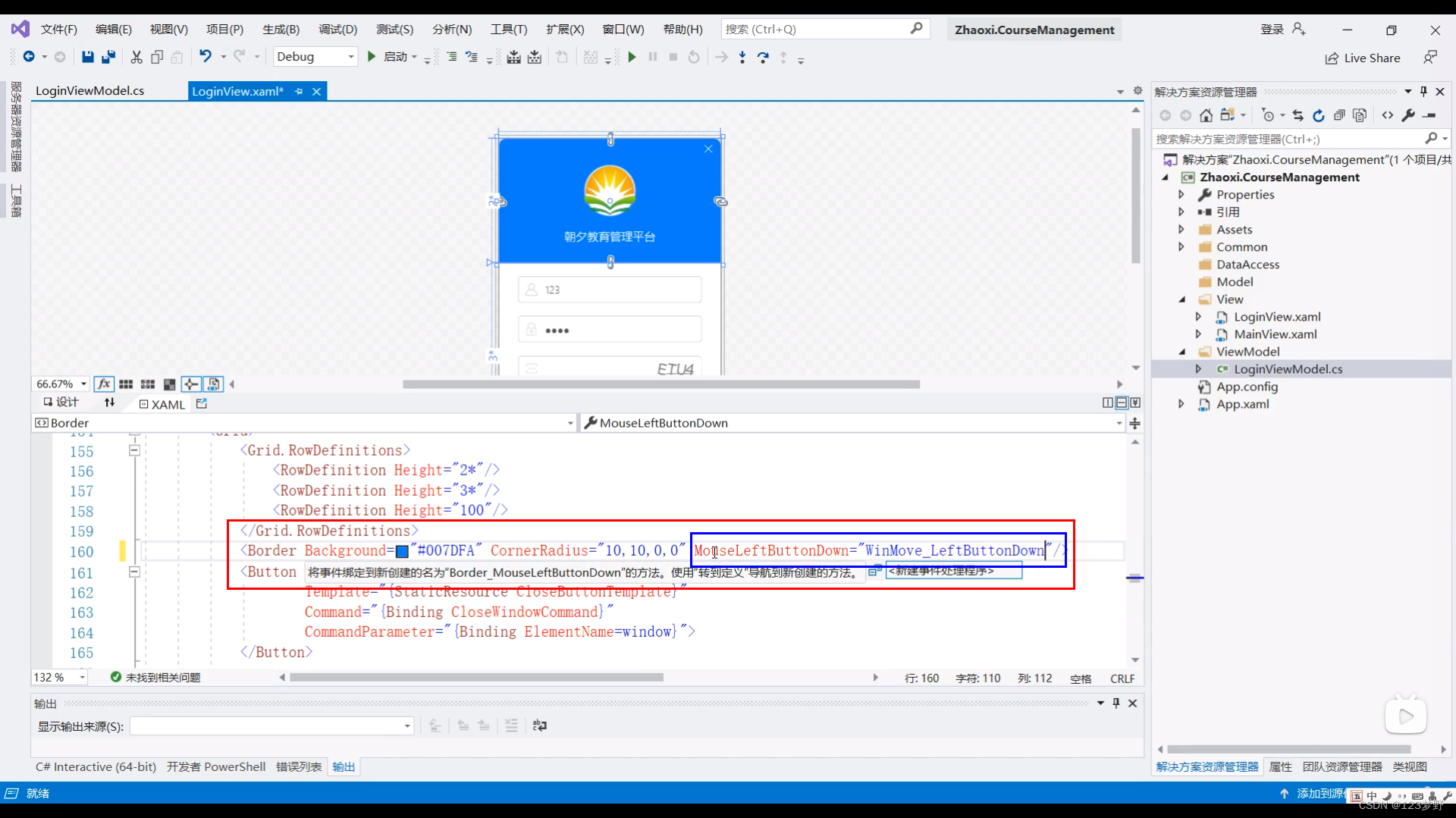Switch to LoginViewModel.cs tab
The height and width of the screenshot is (818, 1456).
[90, 91]
